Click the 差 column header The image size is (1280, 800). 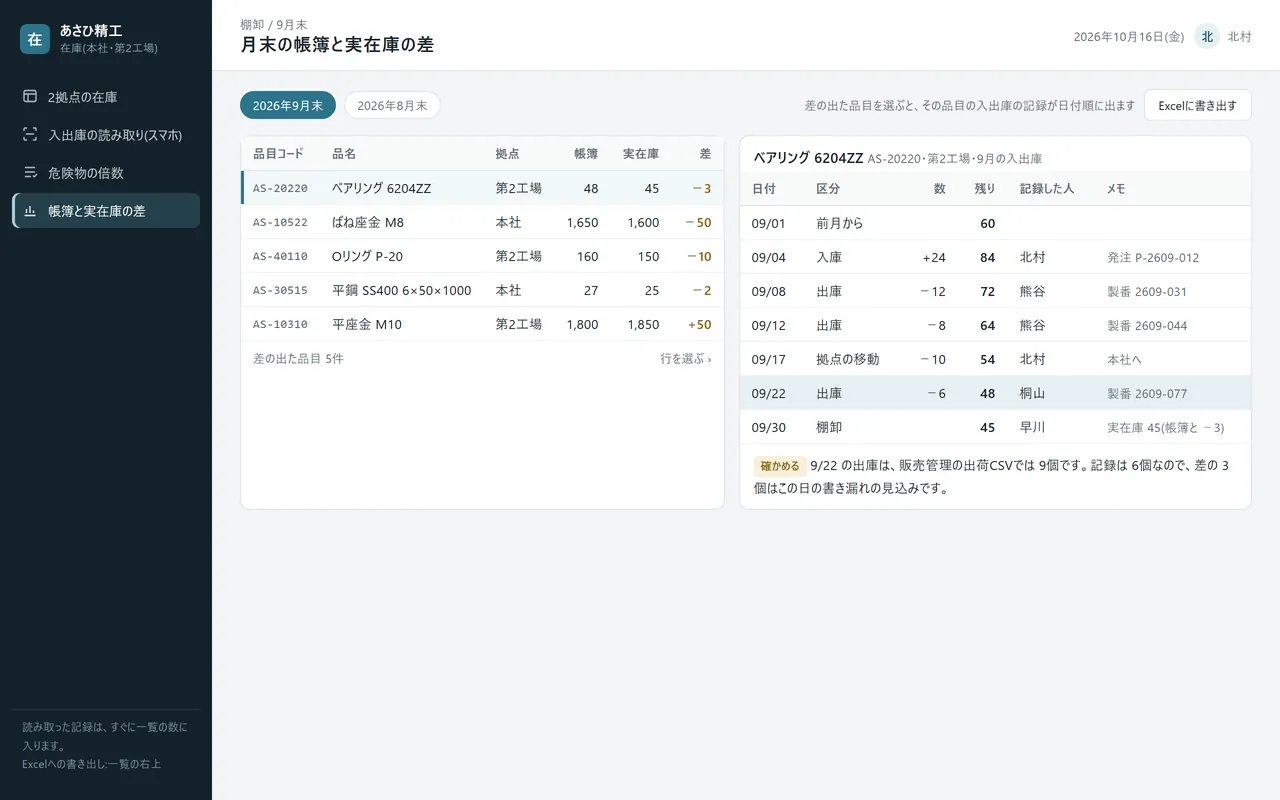pyautogui.click(x=705, y=154)
